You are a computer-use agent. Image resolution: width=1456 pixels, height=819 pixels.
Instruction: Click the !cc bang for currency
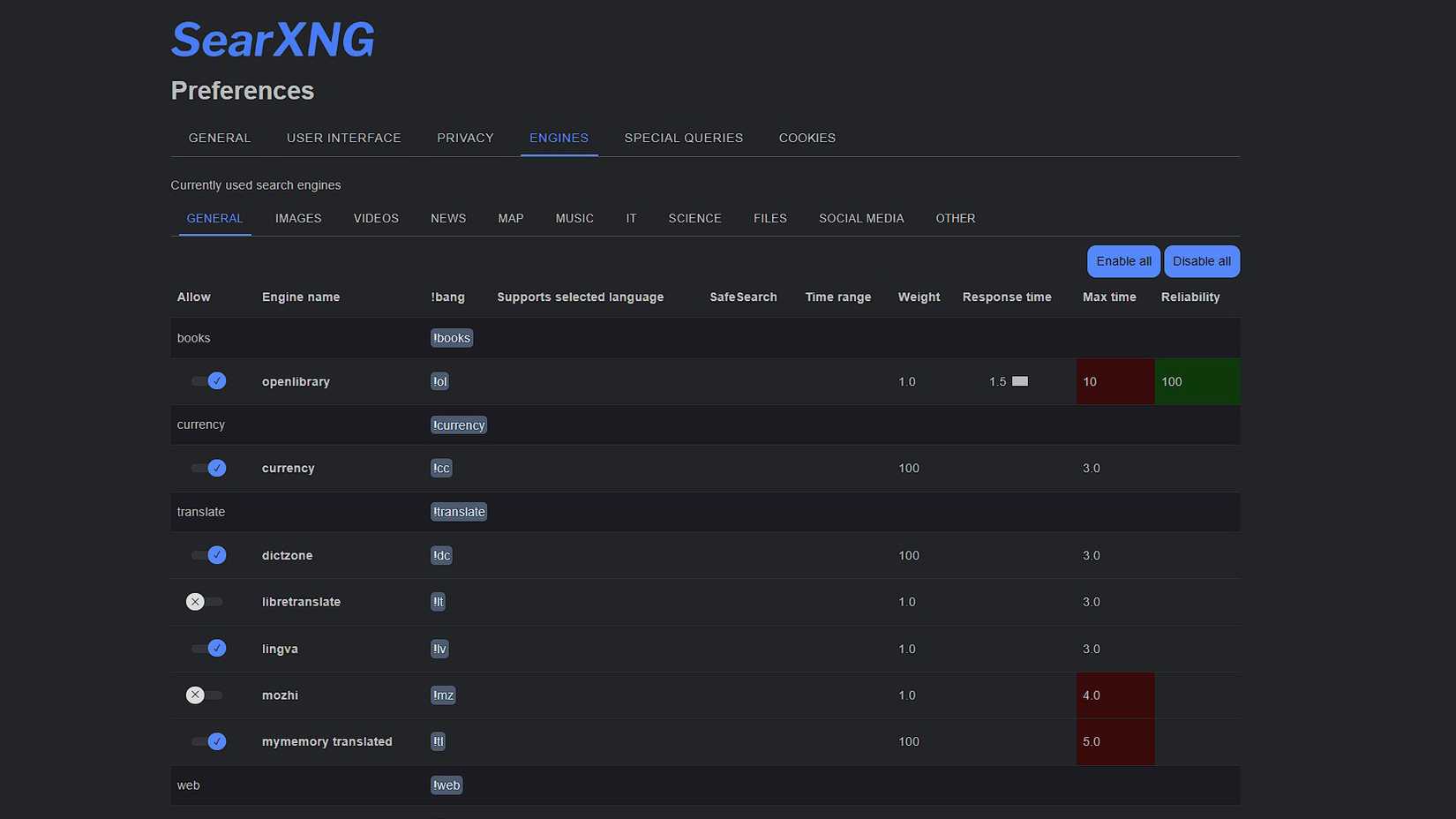click(x=441, y=468)
